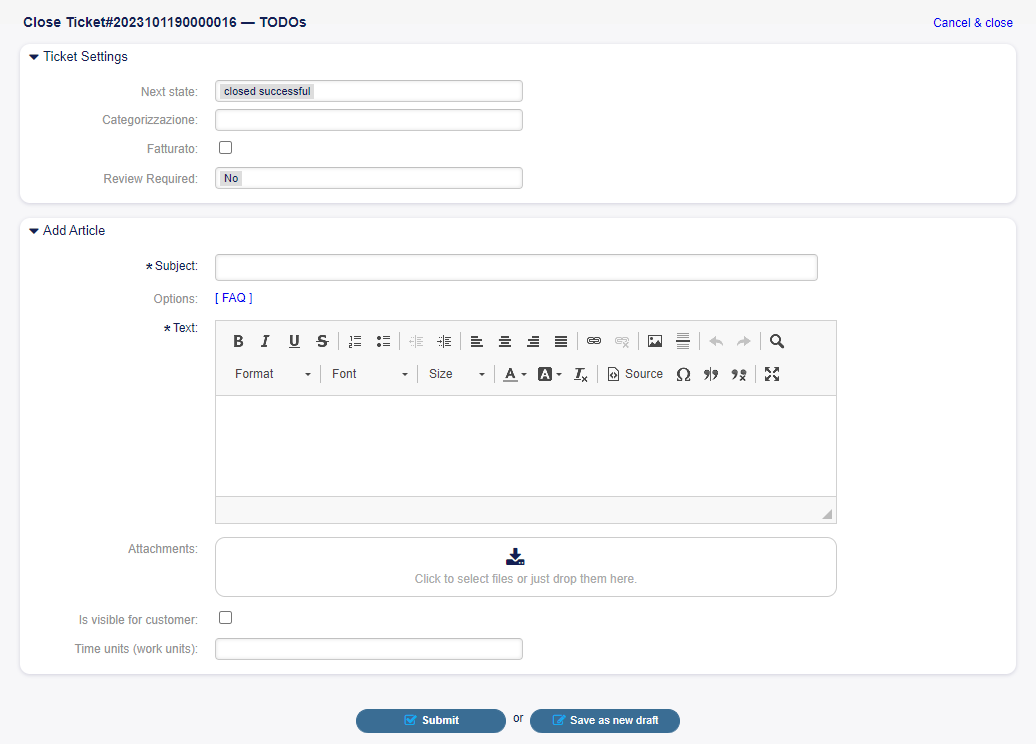Toggle bold formatting in the editor
Screen dimensions: 1036x744
click(x=238, y=341)
